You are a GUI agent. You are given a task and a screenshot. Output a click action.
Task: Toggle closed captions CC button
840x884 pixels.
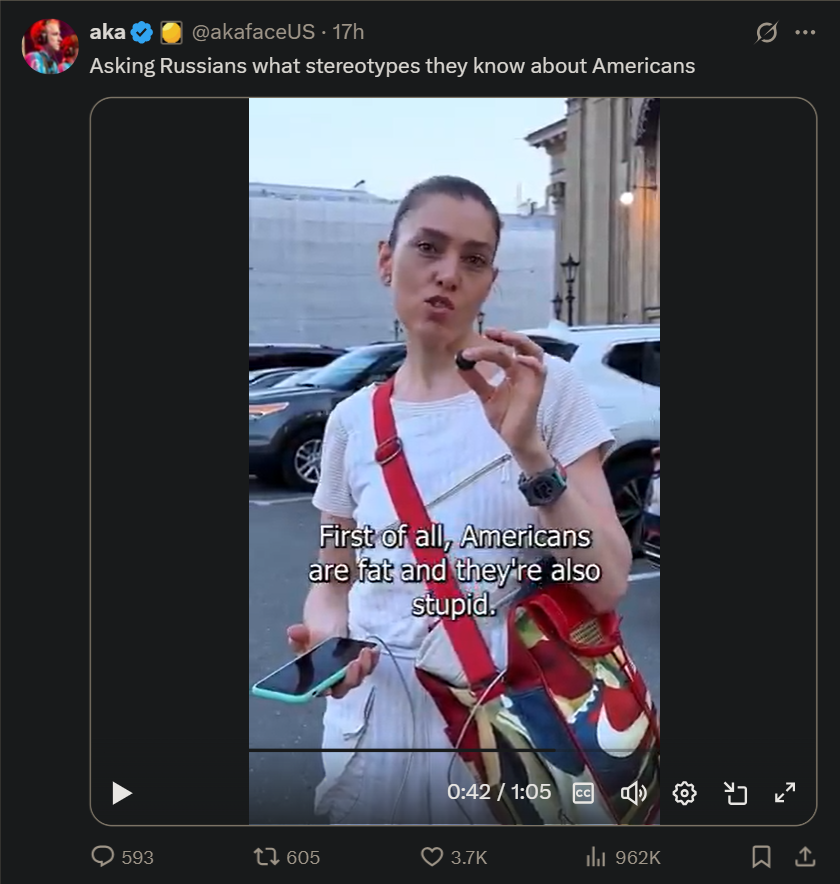click(583, 793)
